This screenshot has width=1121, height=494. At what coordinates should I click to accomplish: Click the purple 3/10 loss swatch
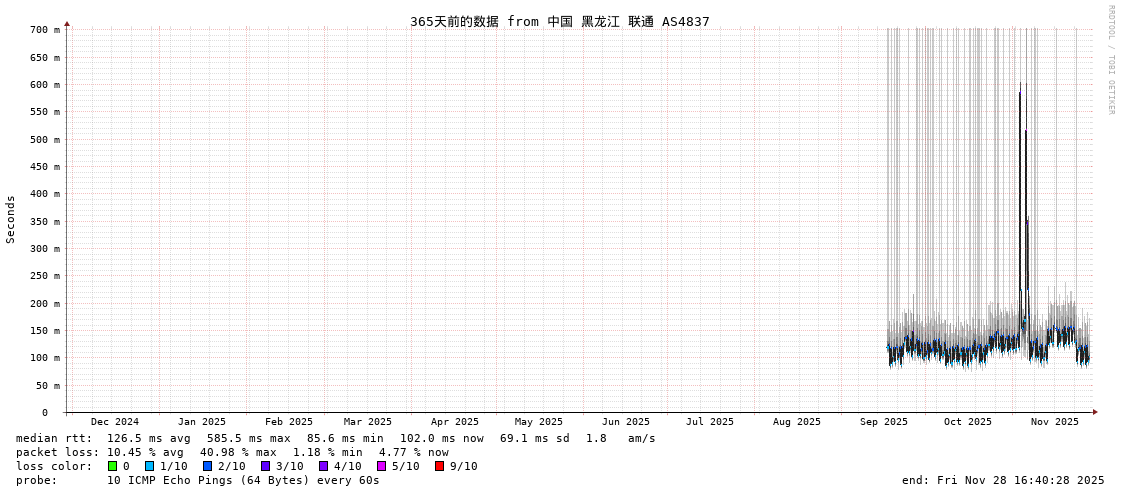pyautogui.click(x=265, y=466)
